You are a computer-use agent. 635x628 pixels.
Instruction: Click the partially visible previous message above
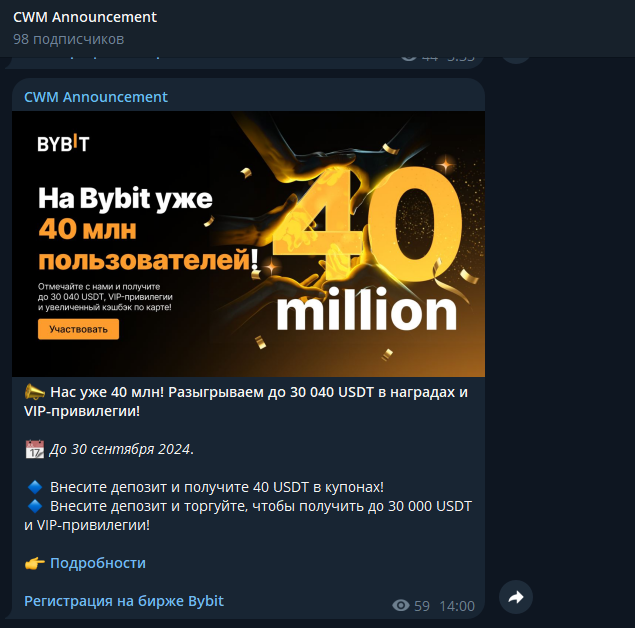245,63
